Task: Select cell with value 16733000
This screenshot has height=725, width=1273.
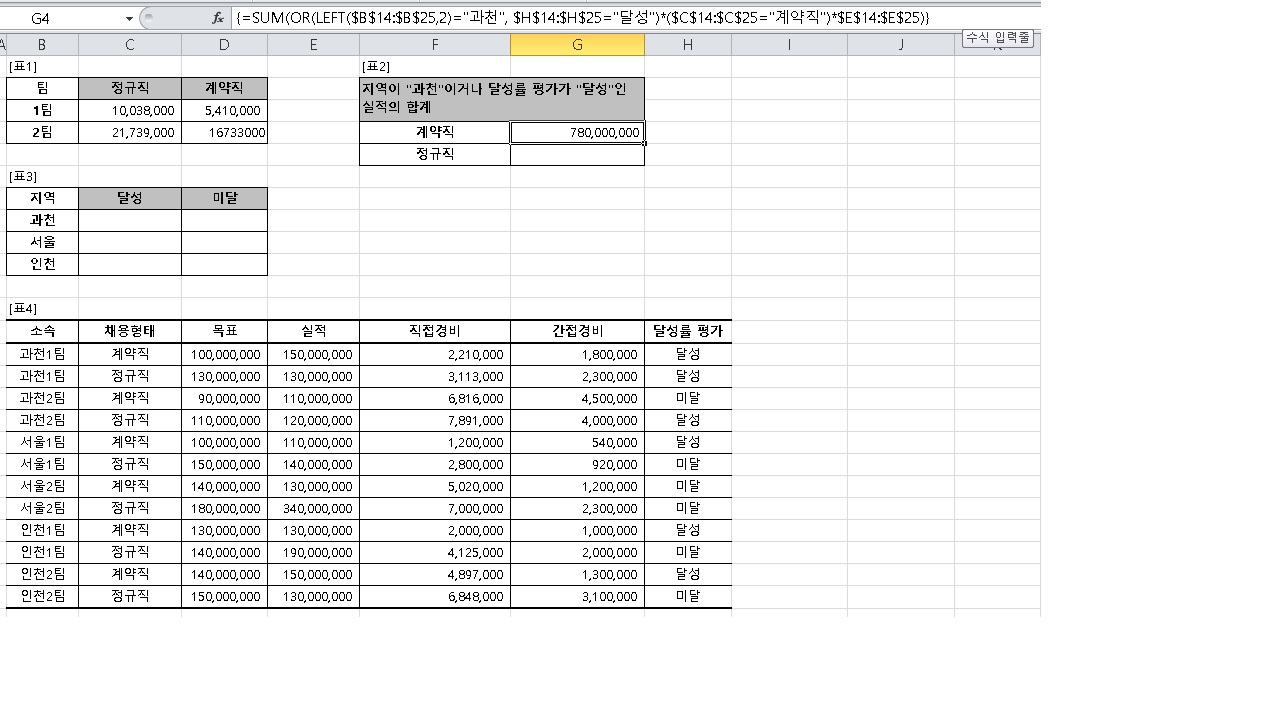Action: (x=224, y=132)
